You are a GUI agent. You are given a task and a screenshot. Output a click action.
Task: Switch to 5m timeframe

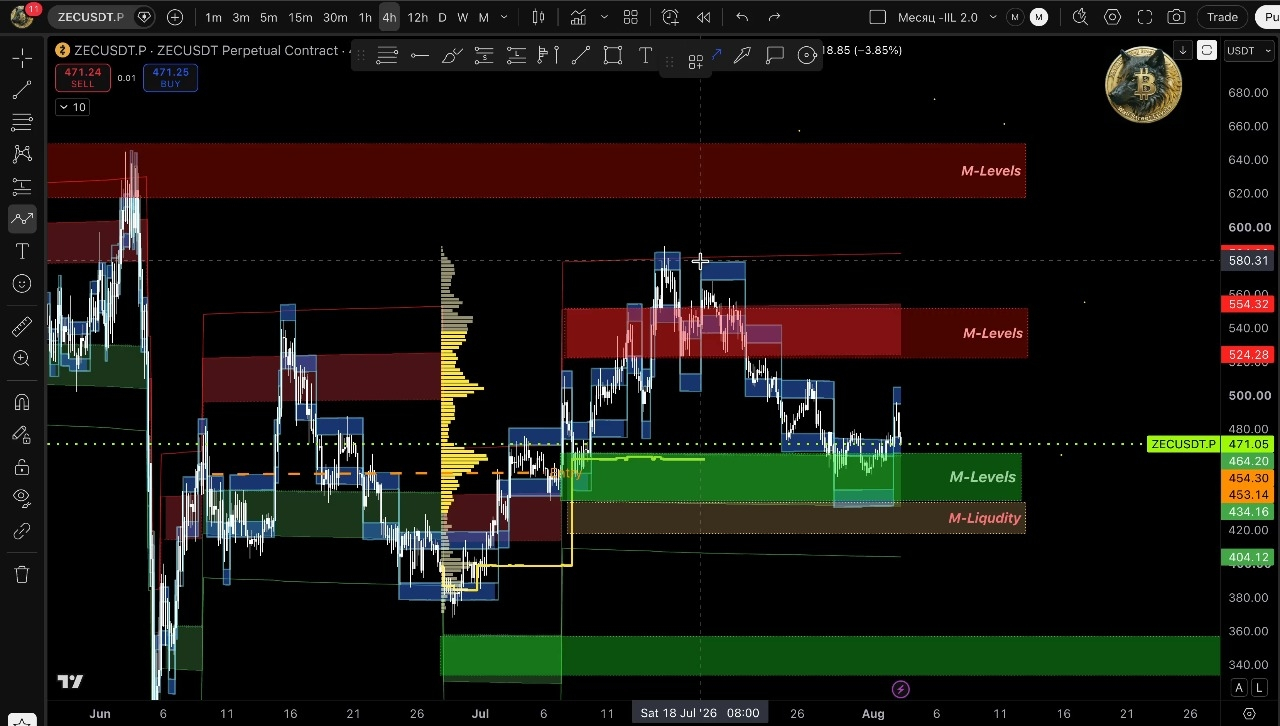269,17
